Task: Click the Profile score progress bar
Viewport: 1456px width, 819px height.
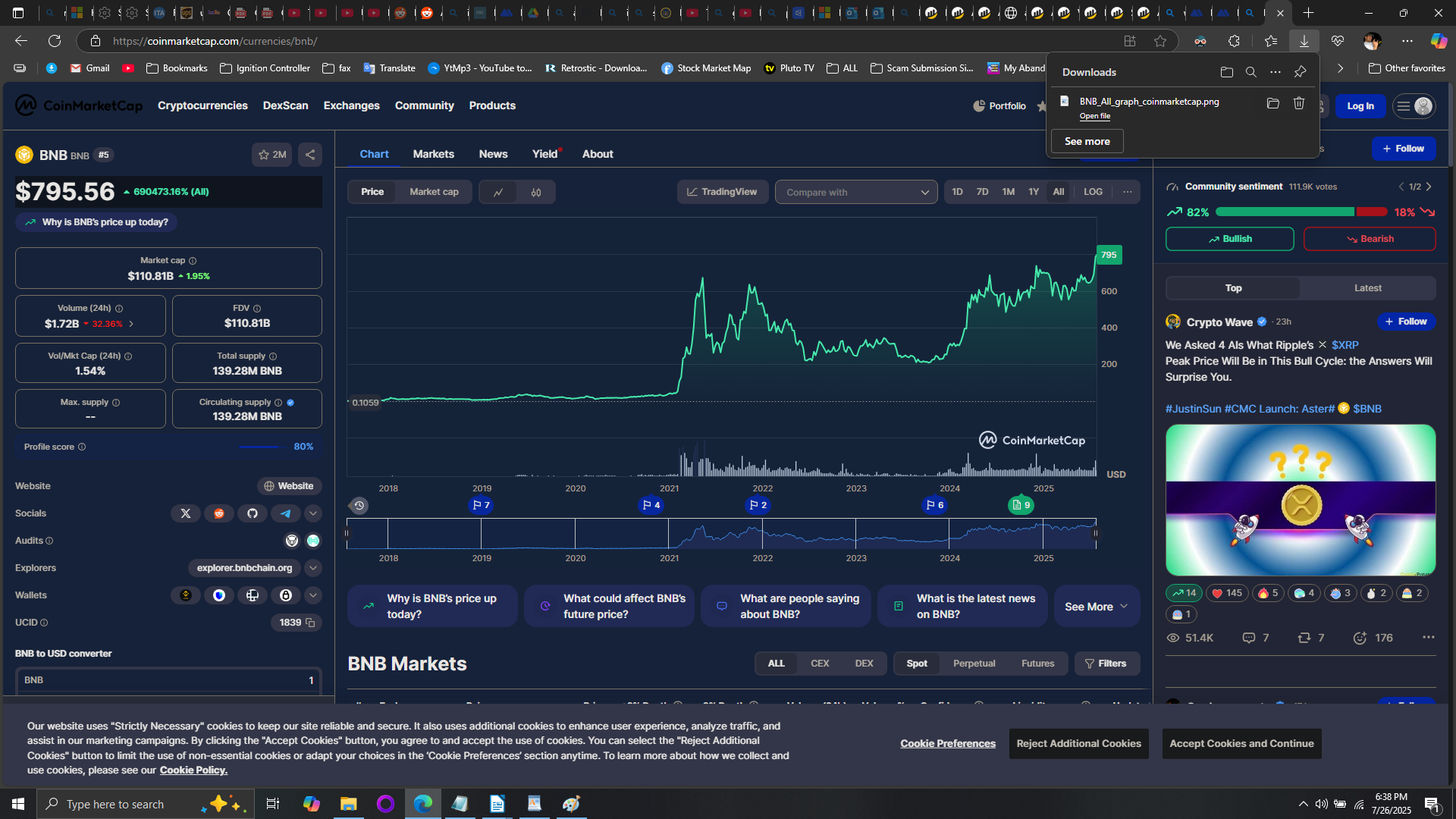Action: (x=262, y=447)
